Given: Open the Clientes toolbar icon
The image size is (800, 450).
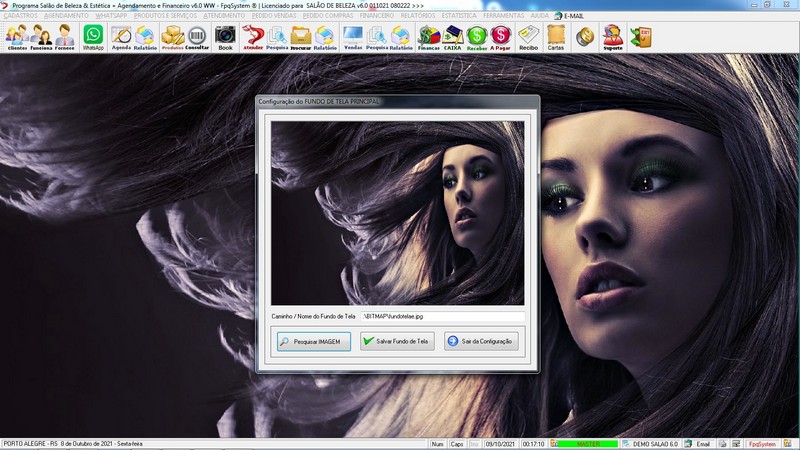Looking at the screenshot, I should pos(17,37).
